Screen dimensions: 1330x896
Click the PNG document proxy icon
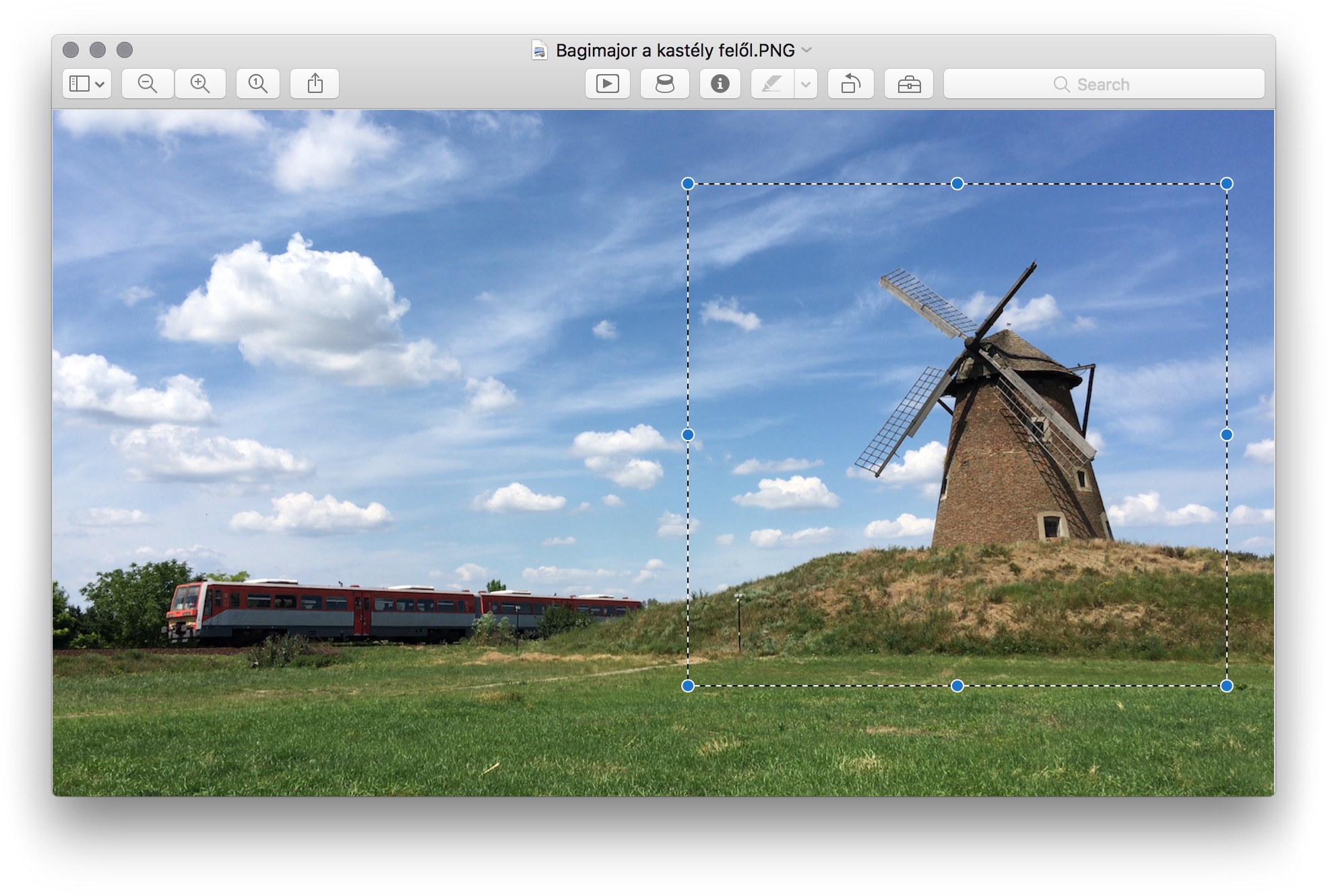click(540, 51)
